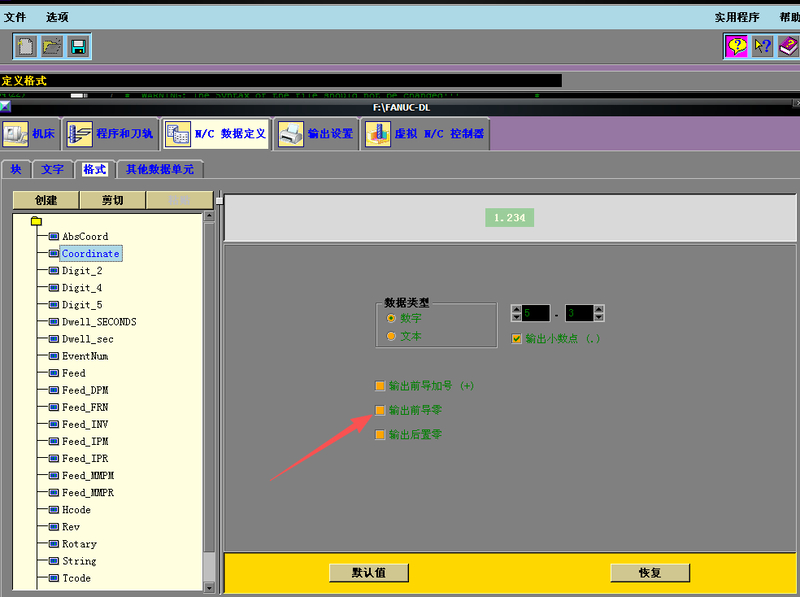Open the 实用程序 menu
The height and width of the screenshot is (597, 800).
(737, 17)
